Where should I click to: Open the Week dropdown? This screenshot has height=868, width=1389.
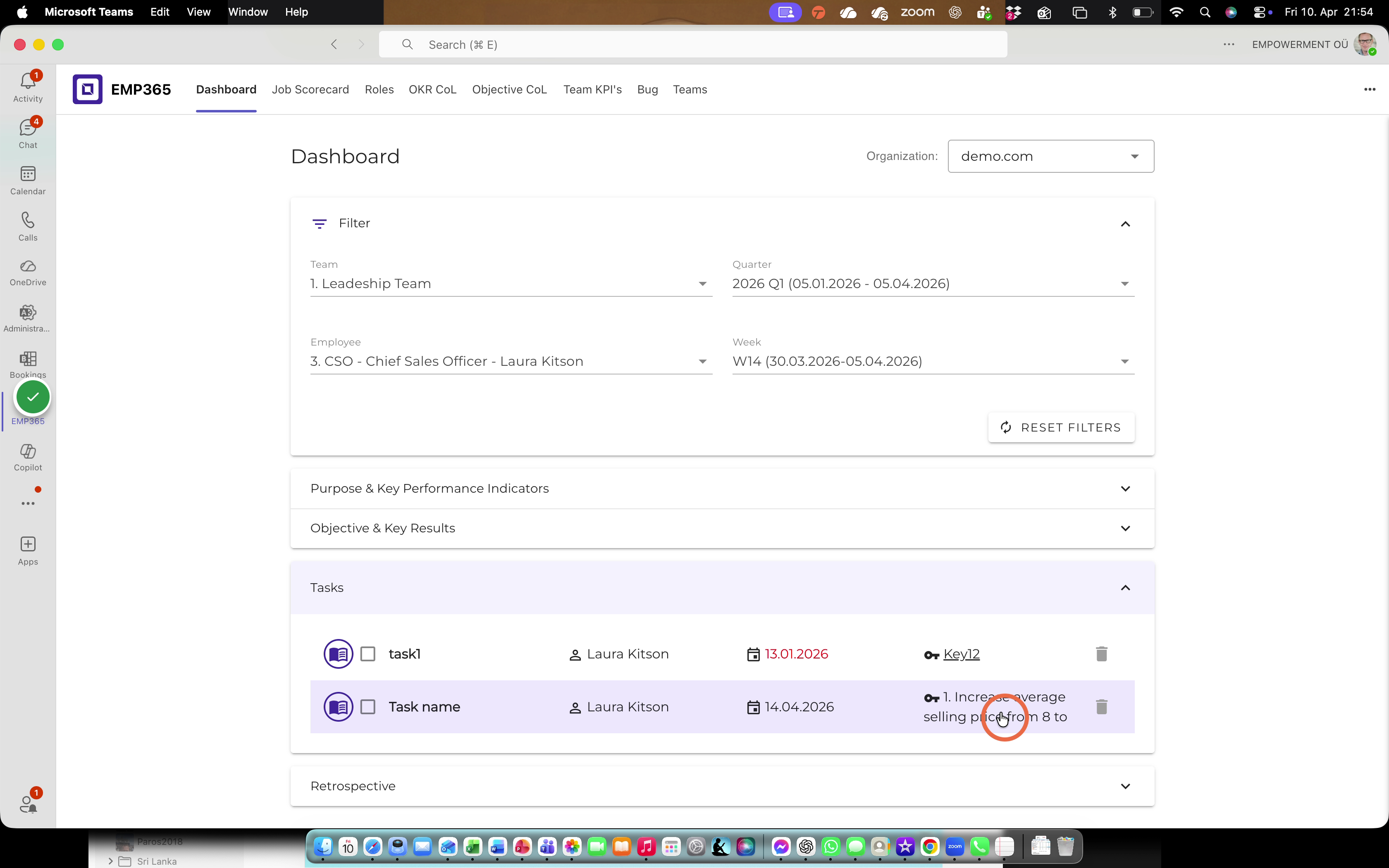pos(933,361)
